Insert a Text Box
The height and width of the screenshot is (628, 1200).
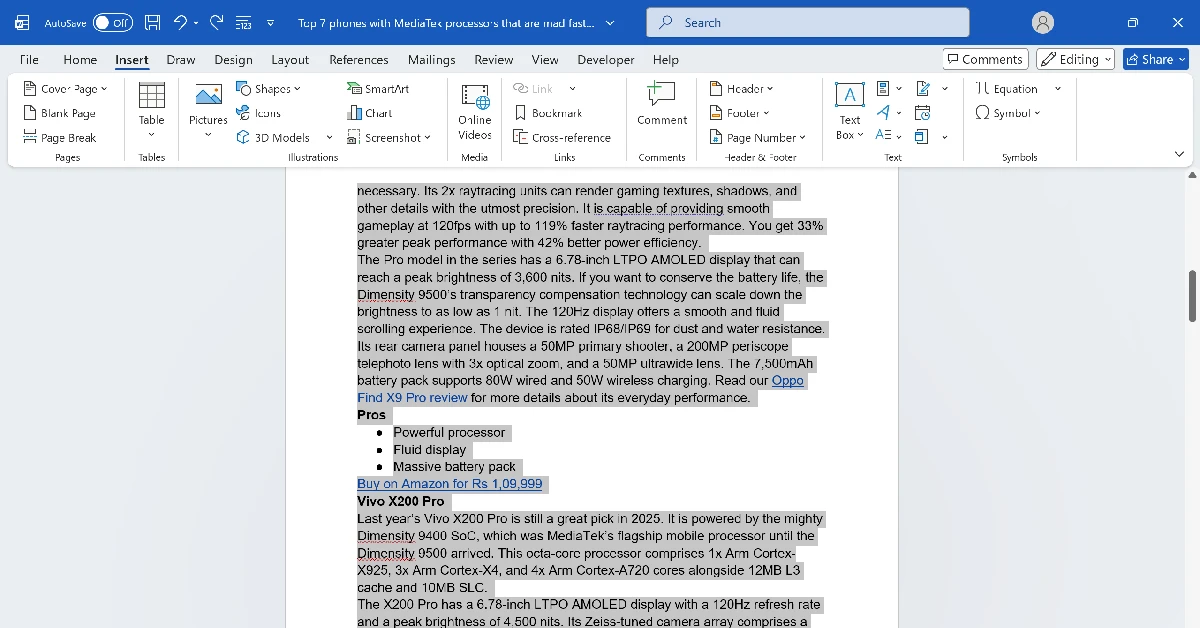coord(850,111)
